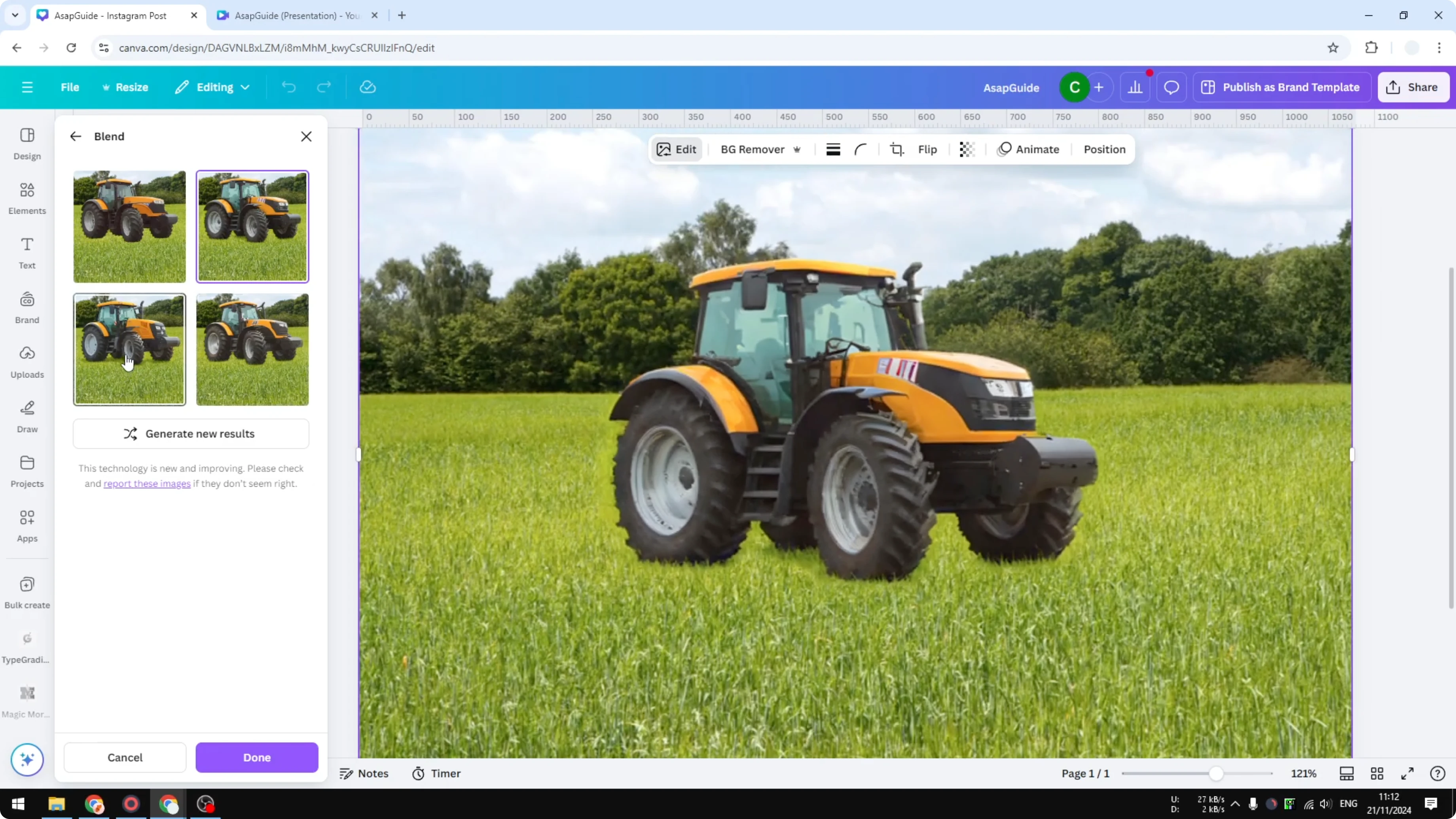Viewport: 1456px width, 819px height.
Task: Open the transparency checkerboard control
Action: coord(967,149)
